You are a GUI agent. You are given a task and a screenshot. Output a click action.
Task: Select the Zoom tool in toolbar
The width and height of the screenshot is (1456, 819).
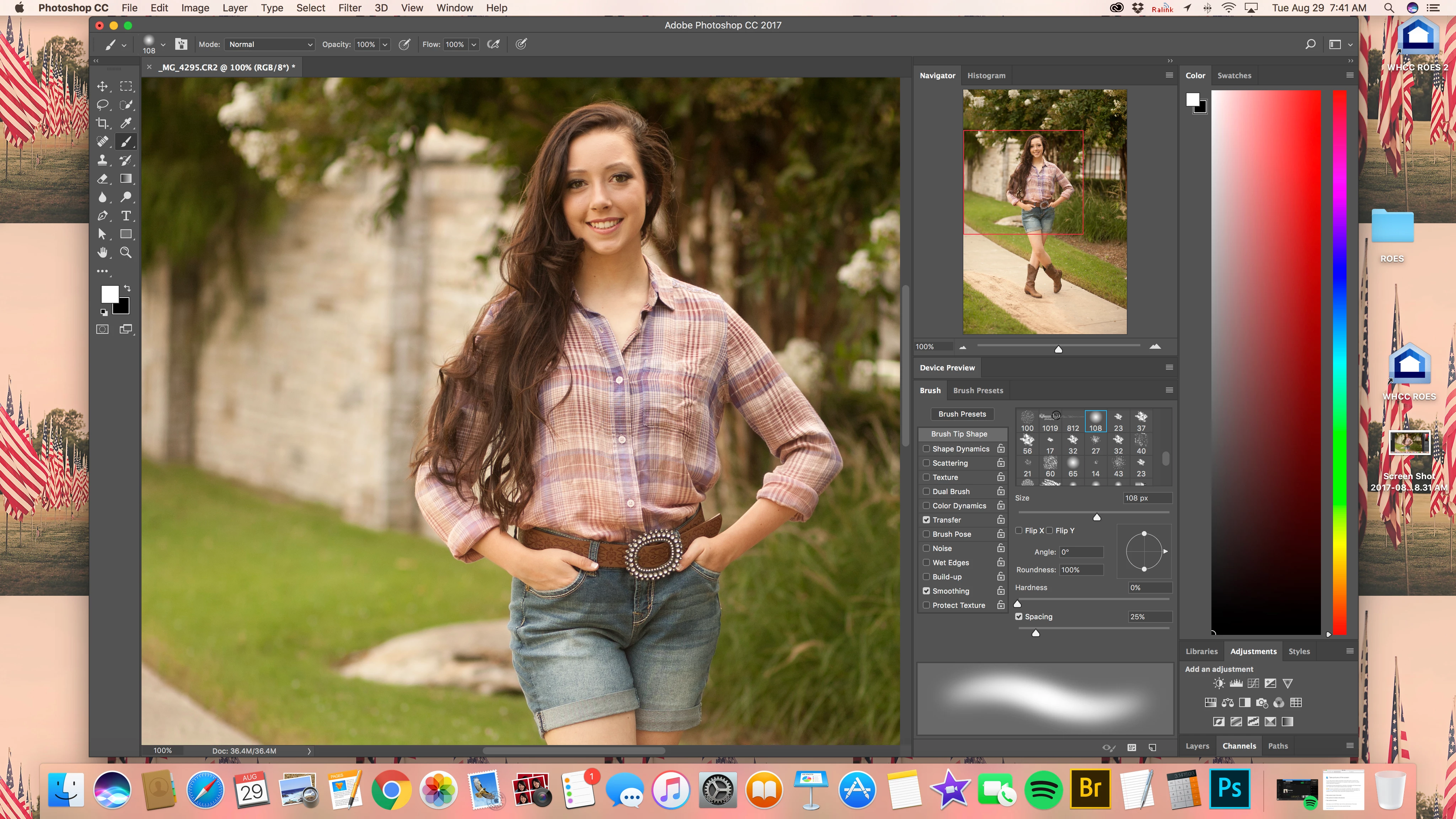coord(125,253)
